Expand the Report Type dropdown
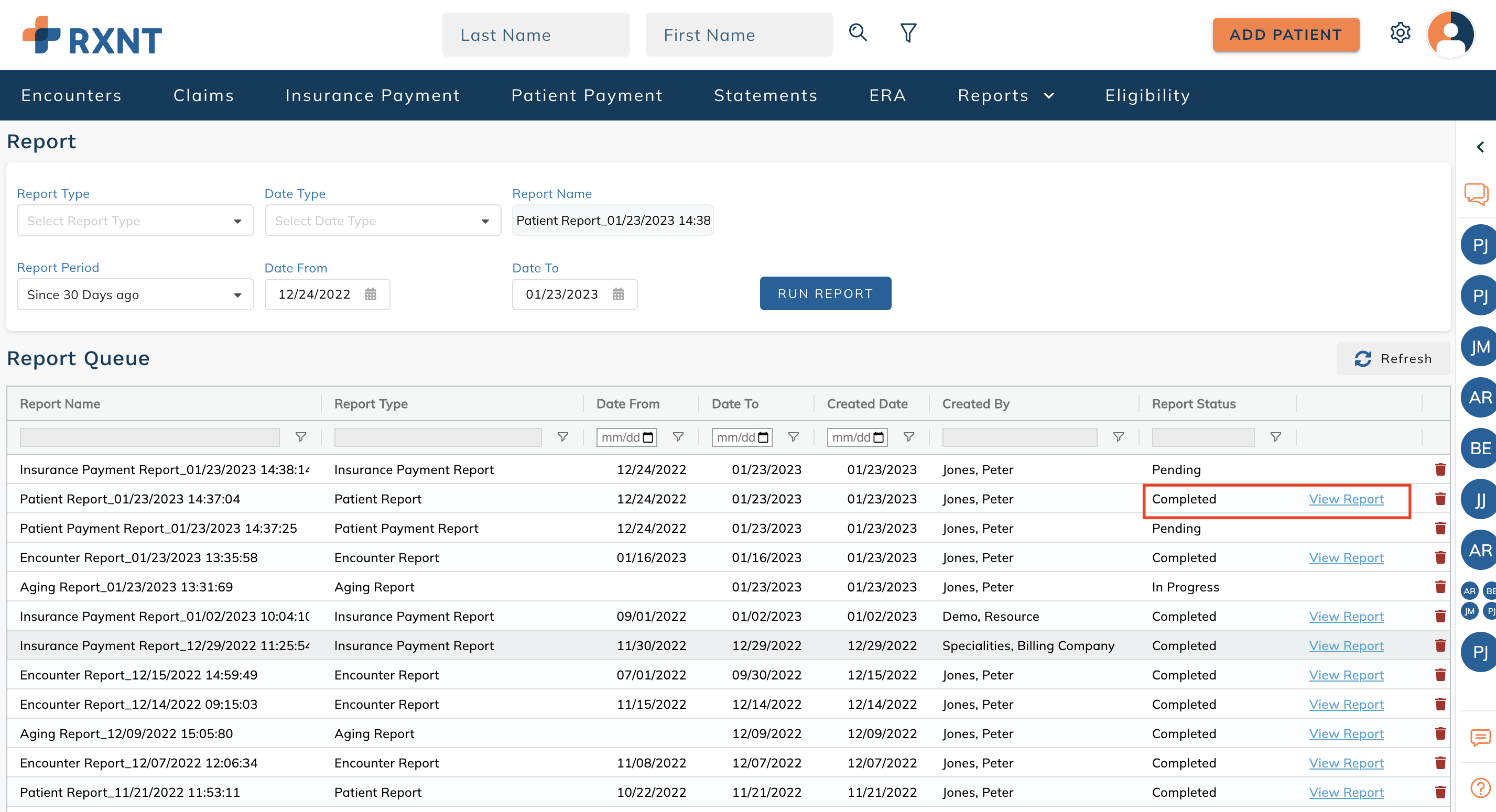1496x812 pixels. pyautogui.click(x=135, y=221)
